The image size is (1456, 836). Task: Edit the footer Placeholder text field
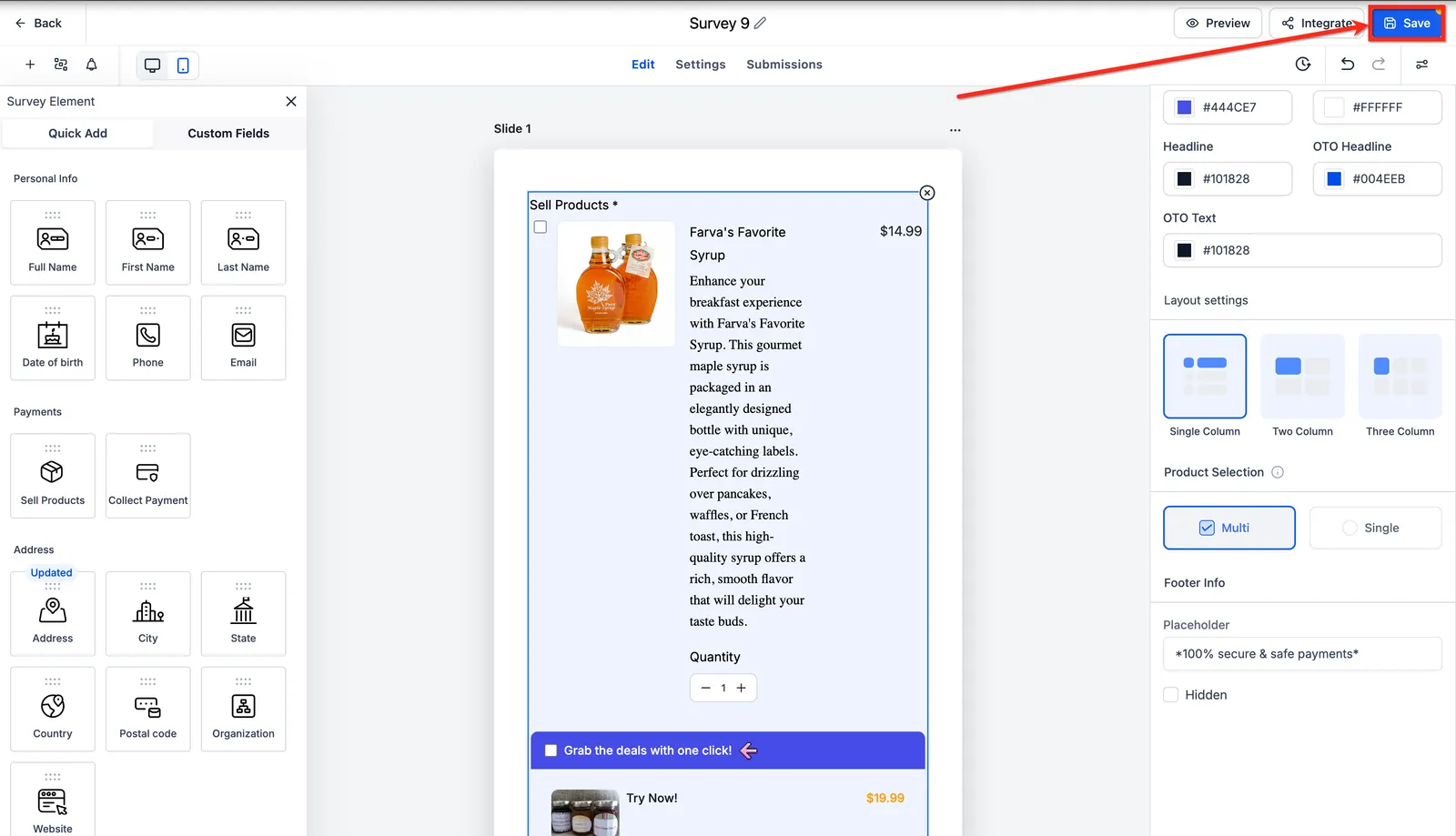1302,654
